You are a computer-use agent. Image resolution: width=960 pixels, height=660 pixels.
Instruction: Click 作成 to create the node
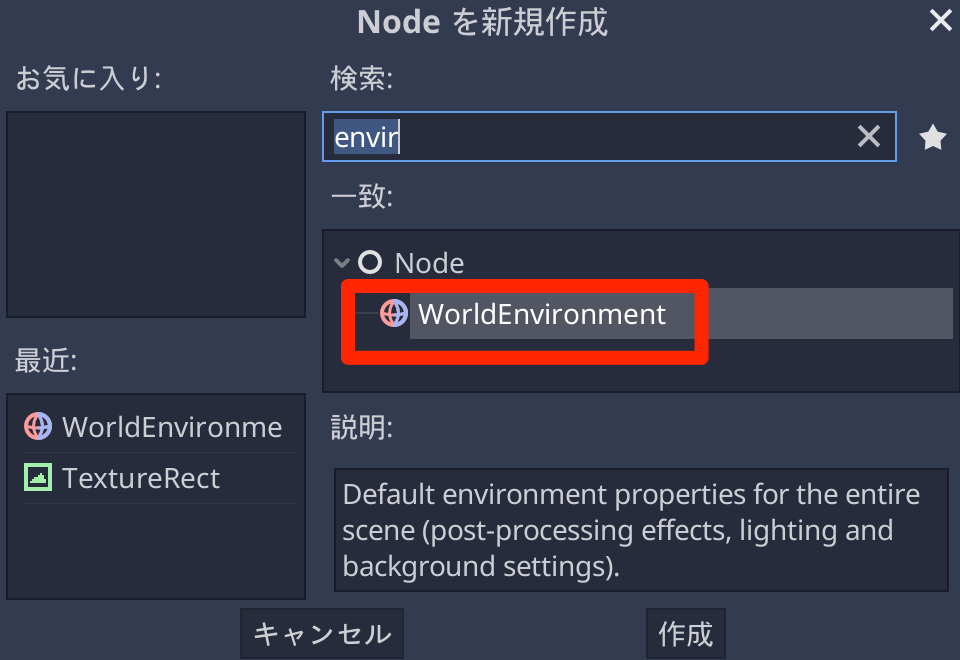click(x=685, y=633)
